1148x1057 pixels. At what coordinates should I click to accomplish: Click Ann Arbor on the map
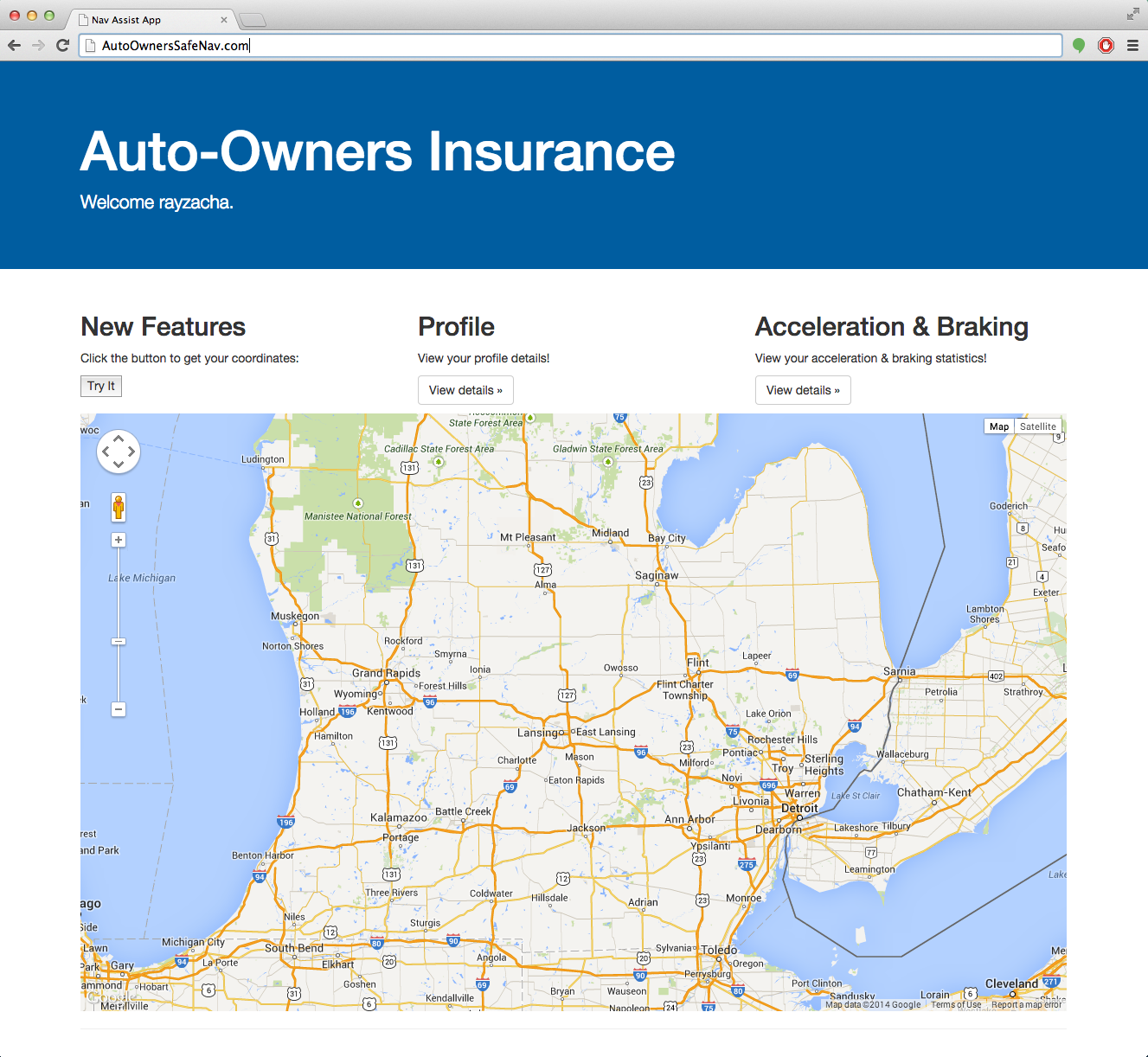[689, 819]
